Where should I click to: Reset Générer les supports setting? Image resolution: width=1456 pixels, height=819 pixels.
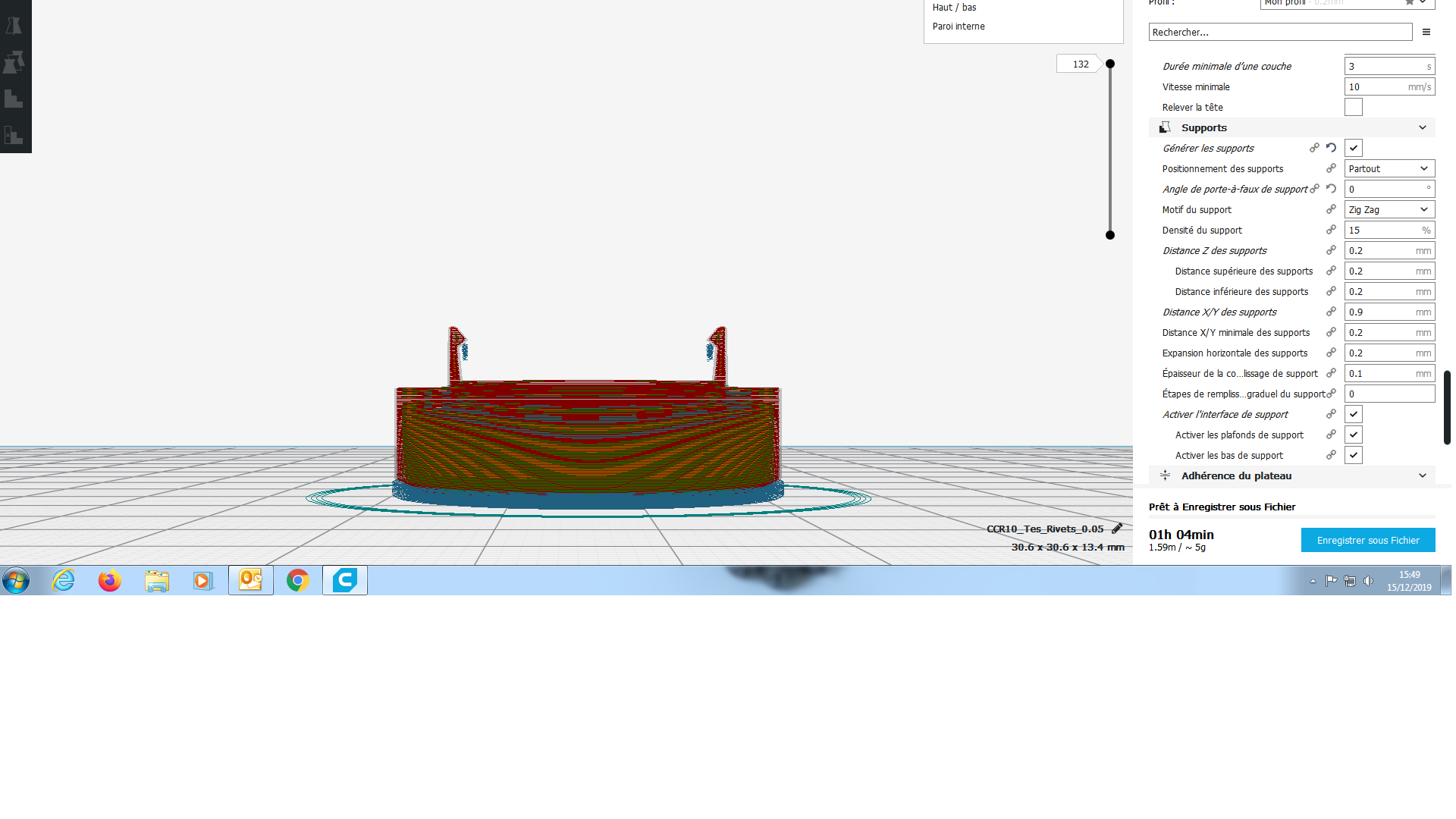tap(1331, 148)
